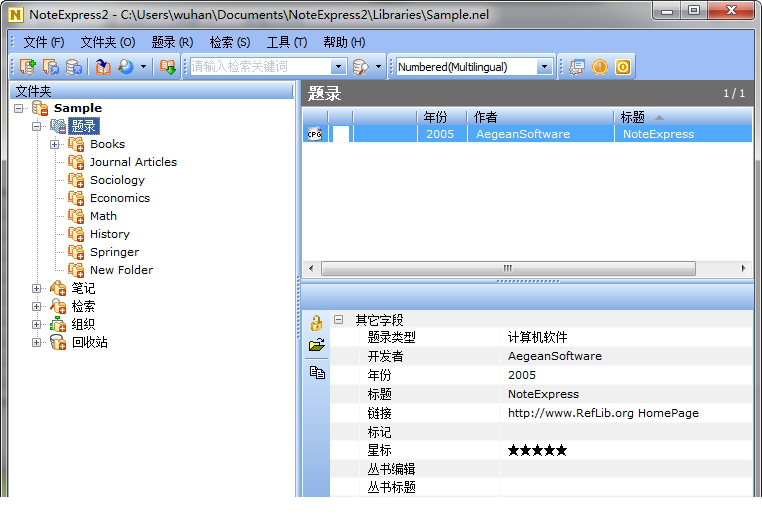Select the History folder
762x516 pixels.
[x=110, y=234]
